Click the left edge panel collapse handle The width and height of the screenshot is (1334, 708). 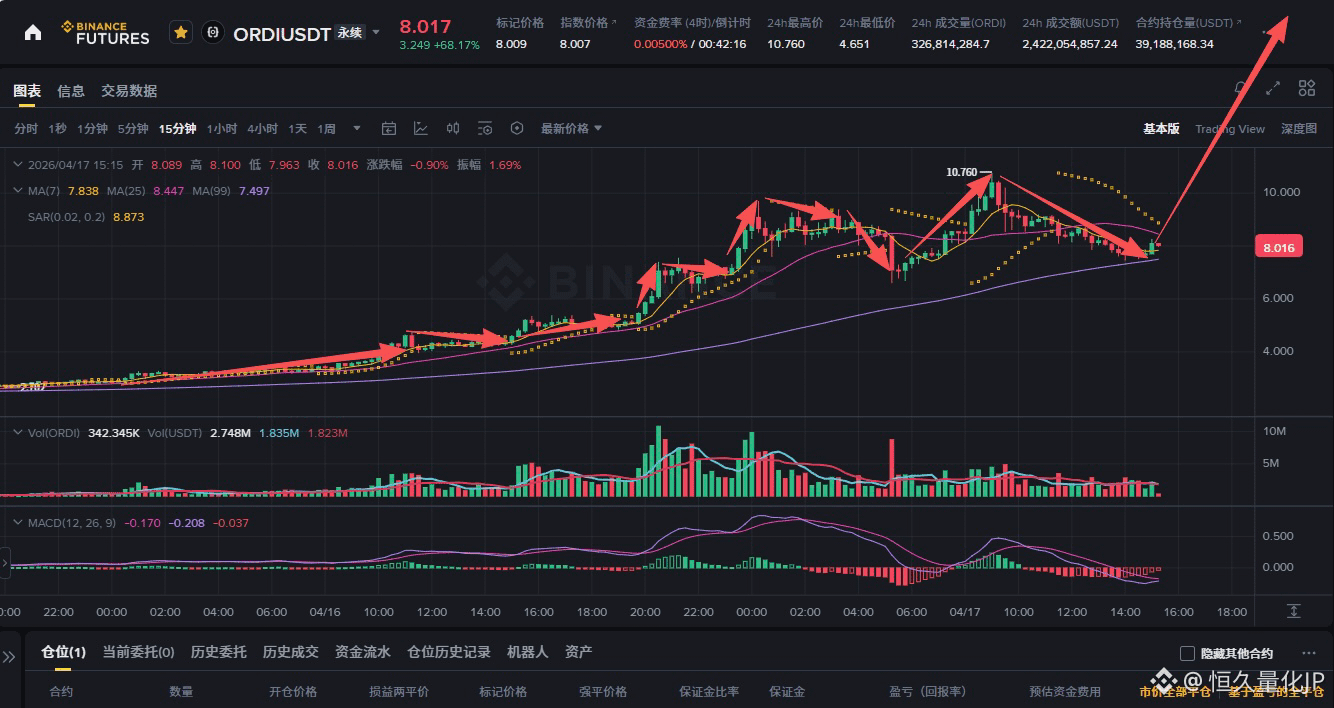pyautogui.click(x=5, y=563)
